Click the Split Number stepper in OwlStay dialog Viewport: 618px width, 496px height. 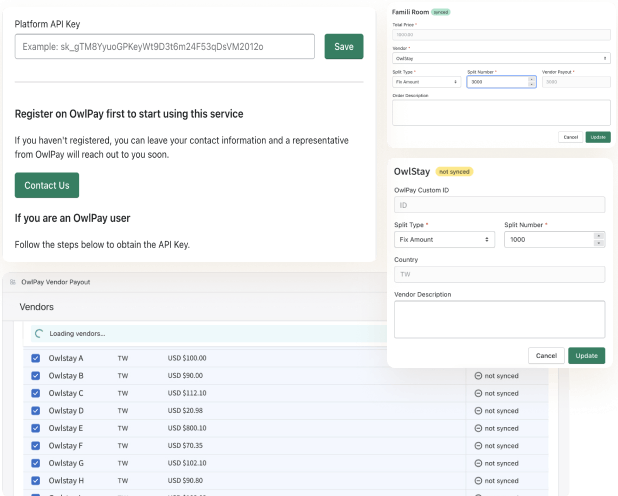pyautogui.click(x=599, y=240)
